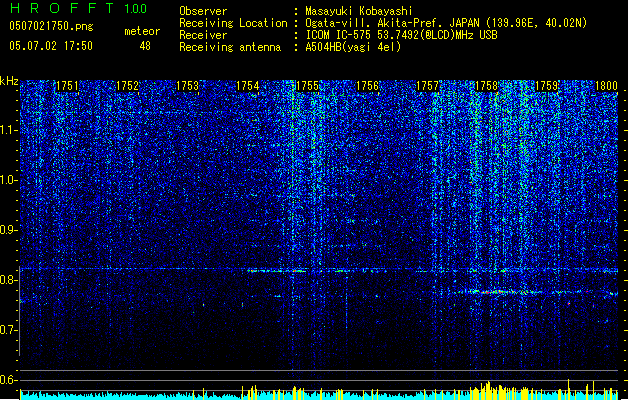629x400 pixels.
Task: Click the meteor count value 48
Action: 145,46
